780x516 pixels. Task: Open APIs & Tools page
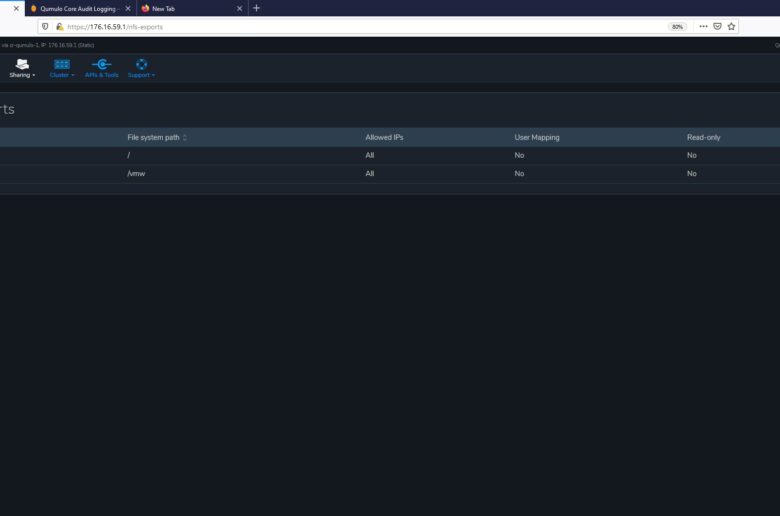pos(101,68)
